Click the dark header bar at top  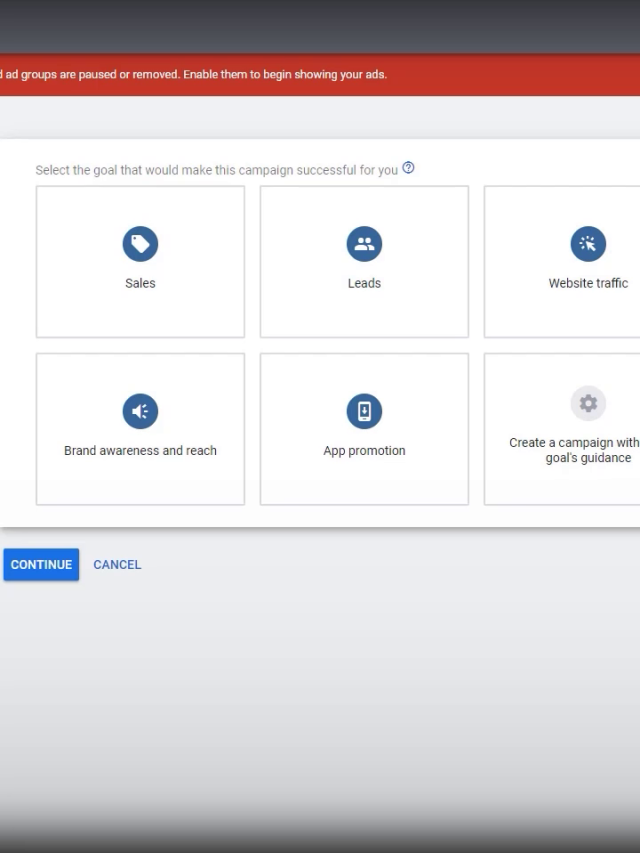point(320,26)
